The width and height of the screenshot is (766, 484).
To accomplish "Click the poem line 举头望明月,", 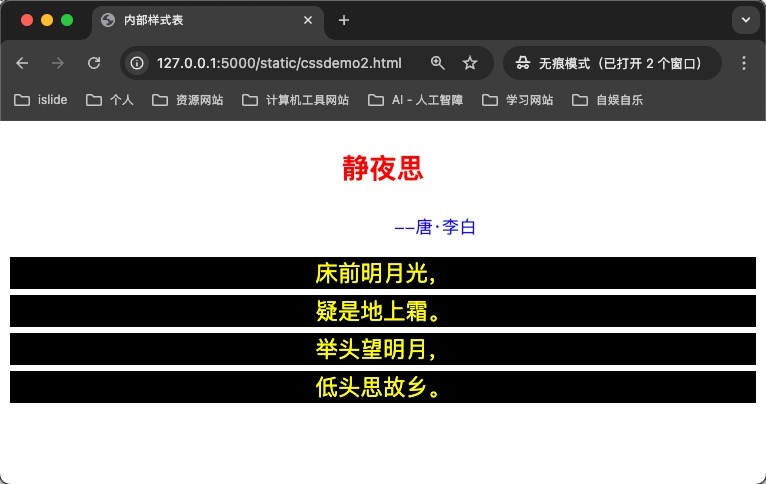I will click(x=383, y=349).
